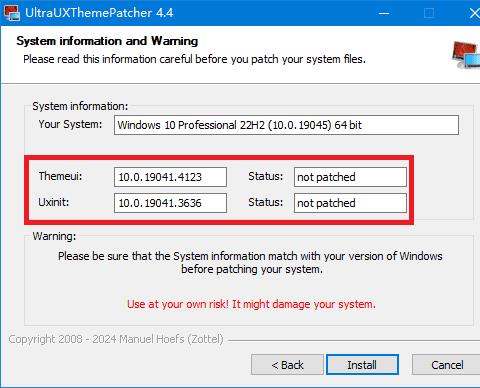Click the installer monitor logo in header

pyautogui.click(x=466, y=55)
